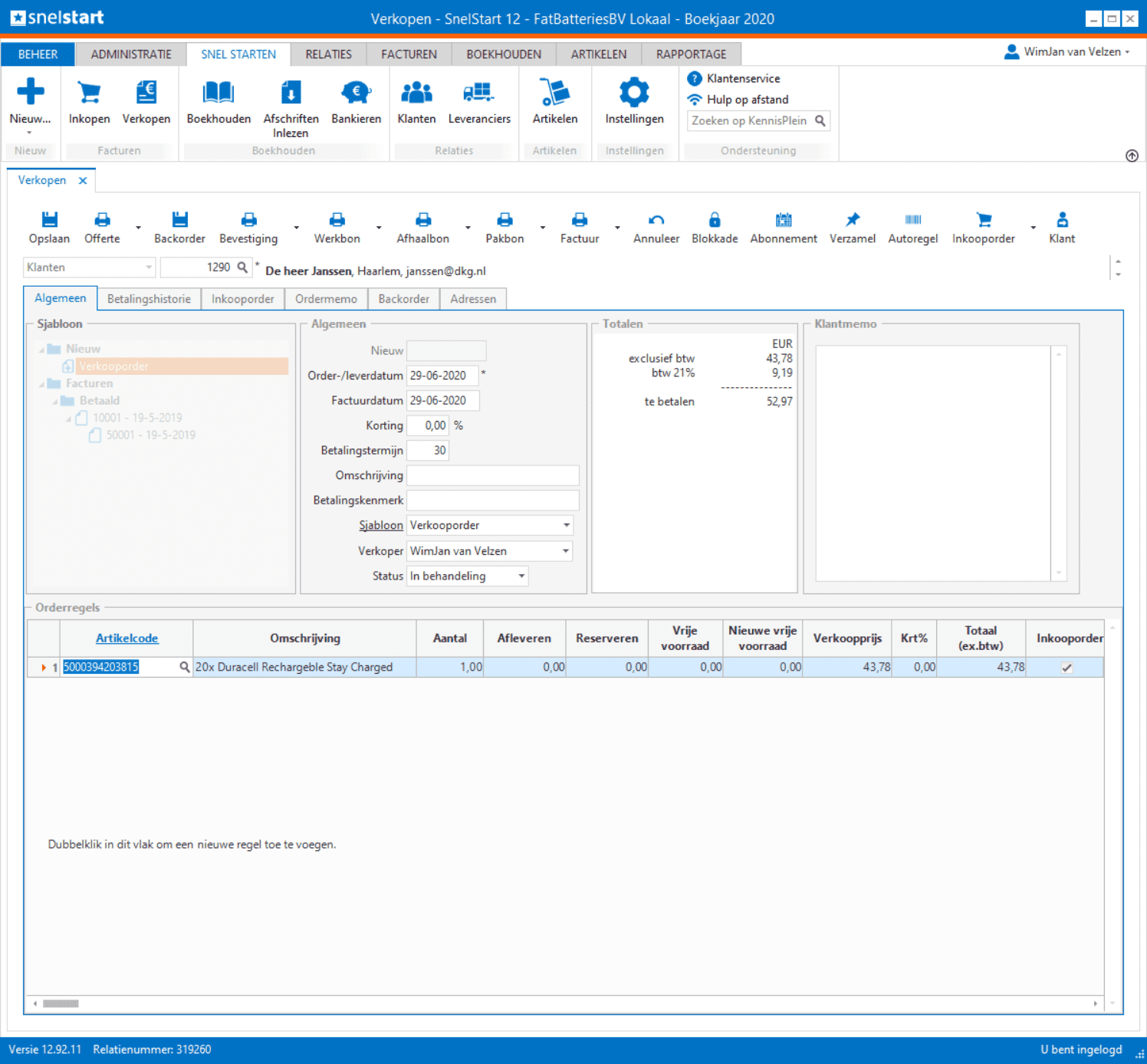Search customer number magnifier icon
Screen dimensions: 1147x1064
(x=242, y=267)
